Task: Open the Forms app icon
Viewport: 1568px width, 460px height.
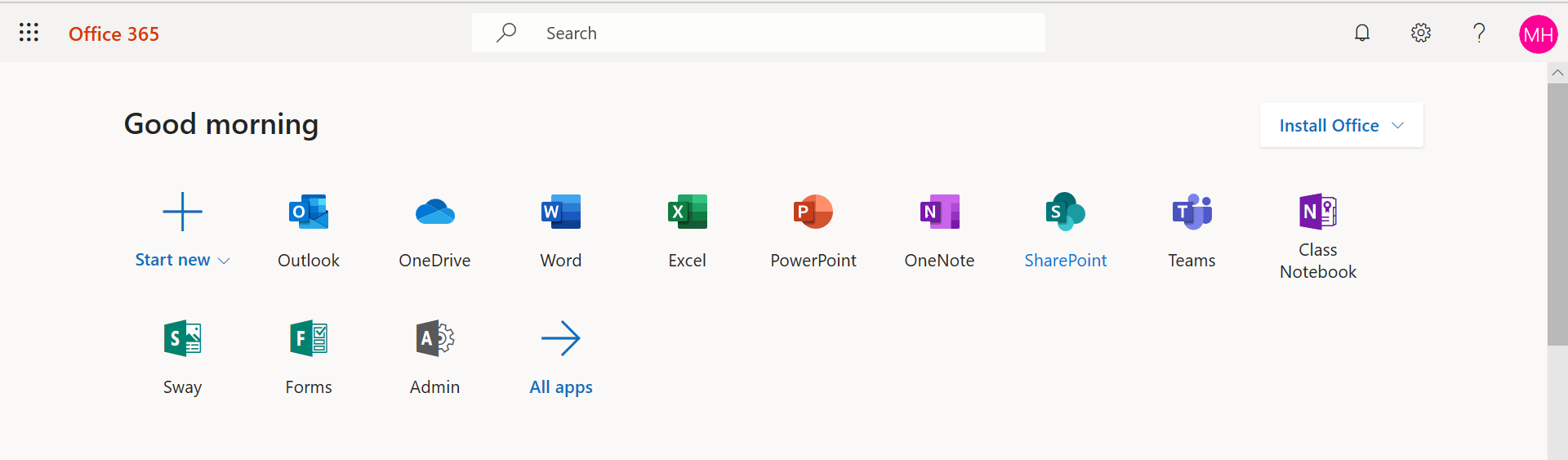Action: 309,338
